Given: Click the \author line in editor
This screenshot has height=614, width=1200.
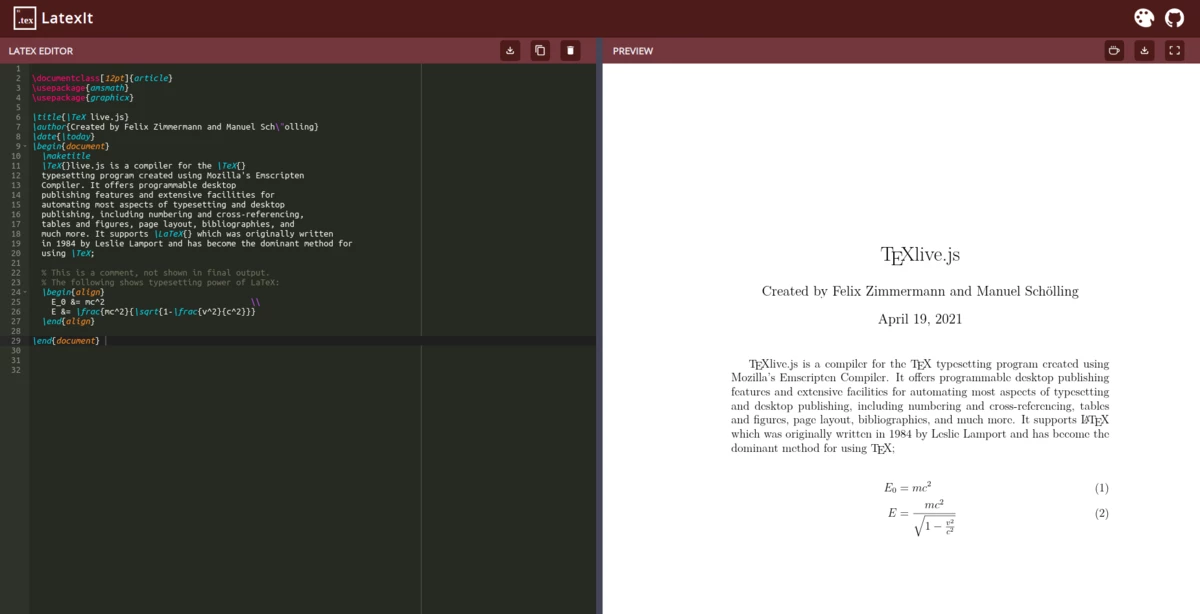Looking at the screenshot, I should click(176, 127).
